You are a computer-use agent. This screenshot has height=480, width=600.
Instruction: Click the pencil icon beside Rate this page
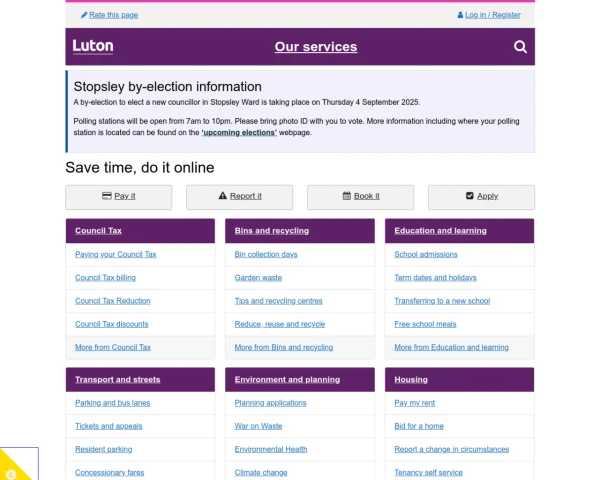pos(84,15)
